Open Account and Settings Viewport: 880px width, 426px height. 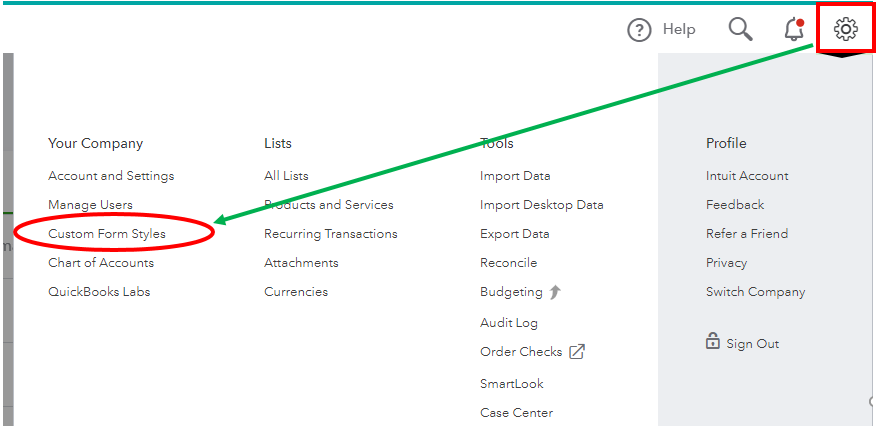point(111,176)
